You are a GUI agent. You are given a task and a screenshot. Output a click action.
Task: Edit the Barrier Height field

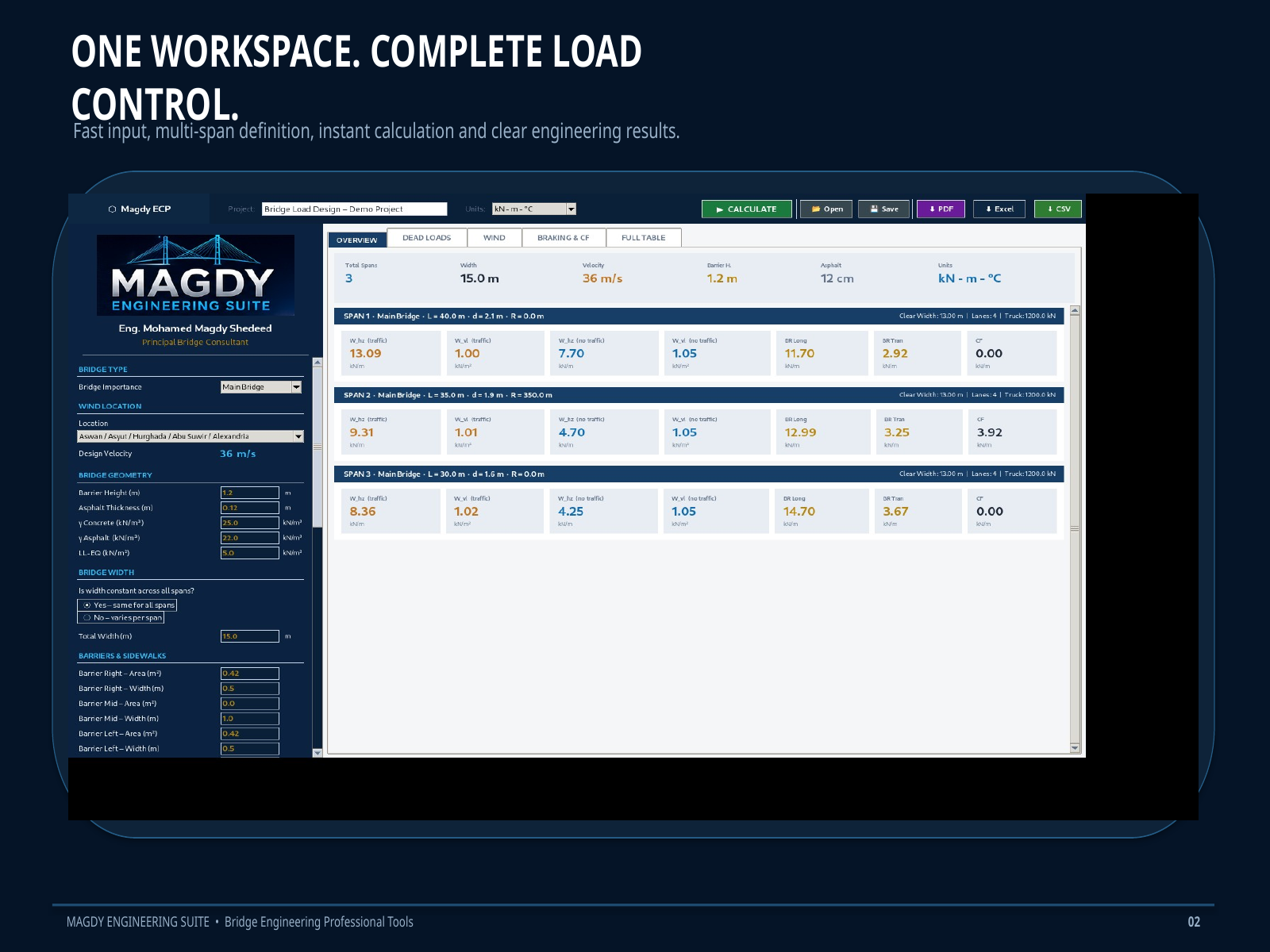coord(250,493)
